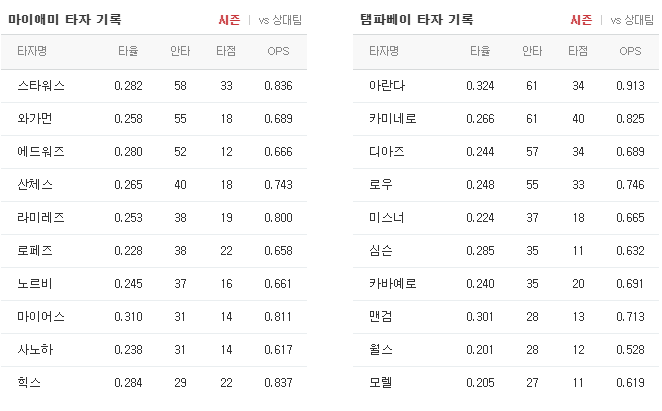Select batter 카바예로 row

[506, 283]
